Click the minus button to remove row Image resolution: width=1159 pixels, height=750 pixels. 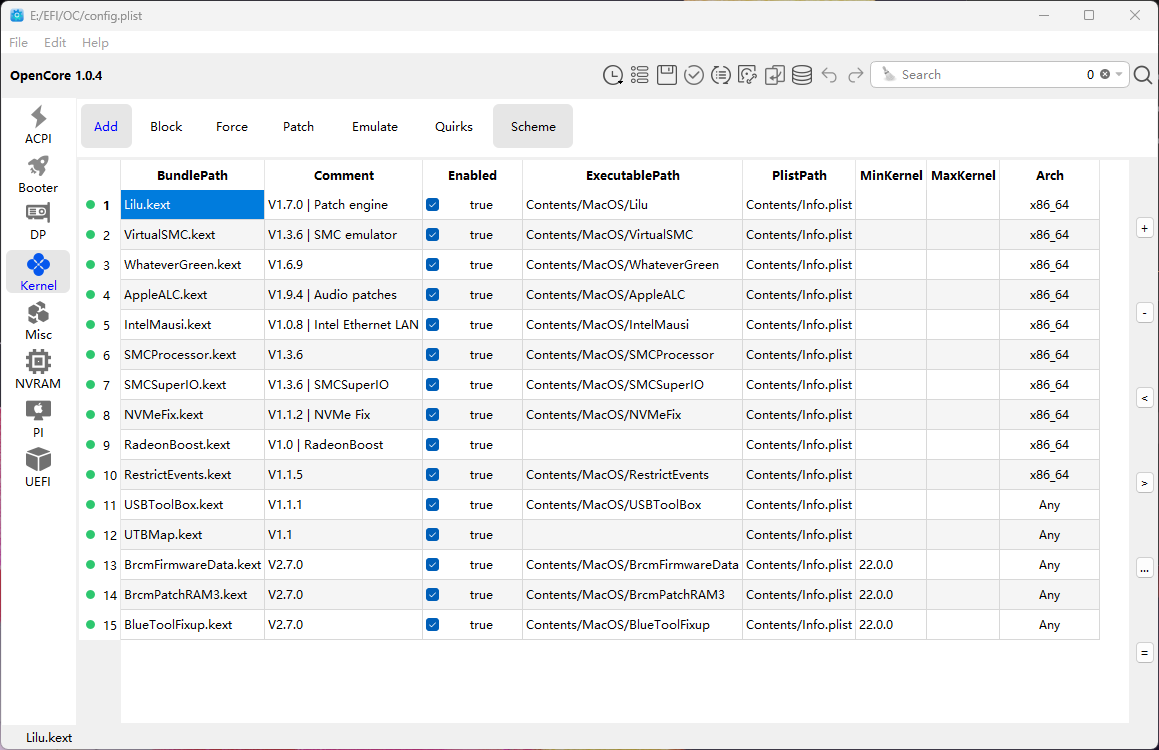tap(1145, 313)
